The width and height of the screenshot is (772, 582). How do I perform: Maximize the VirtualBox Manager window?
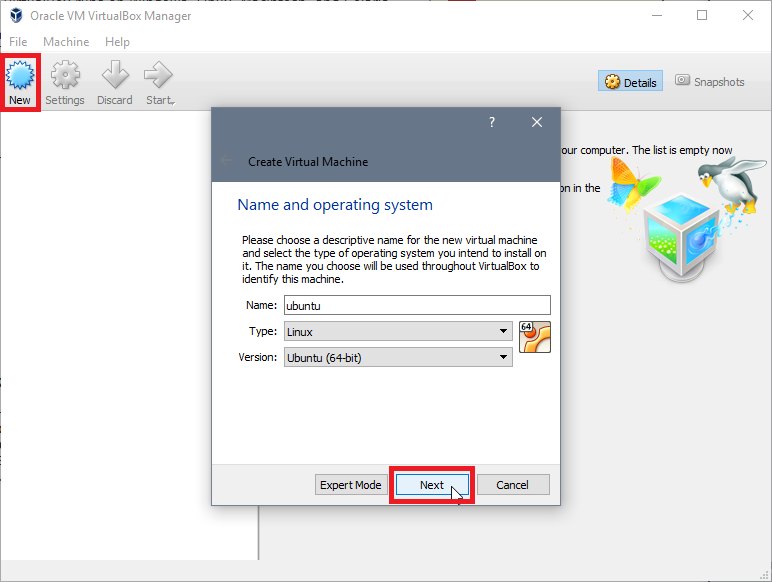702,15
